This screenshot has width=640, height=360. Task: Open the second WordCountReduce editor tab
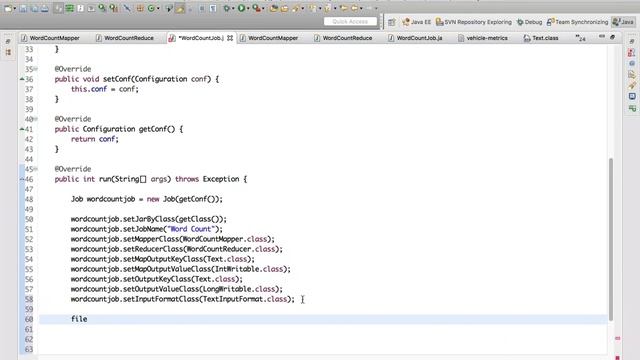click(343, 38)
